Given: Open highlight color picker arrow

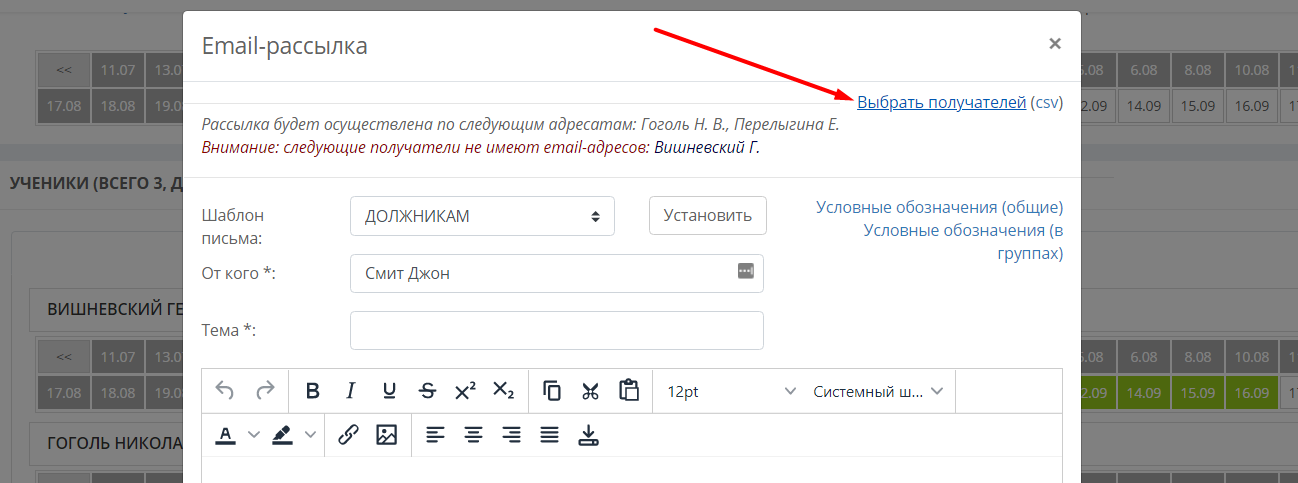Looking at the screenshot, I should [x=310, y=435].
